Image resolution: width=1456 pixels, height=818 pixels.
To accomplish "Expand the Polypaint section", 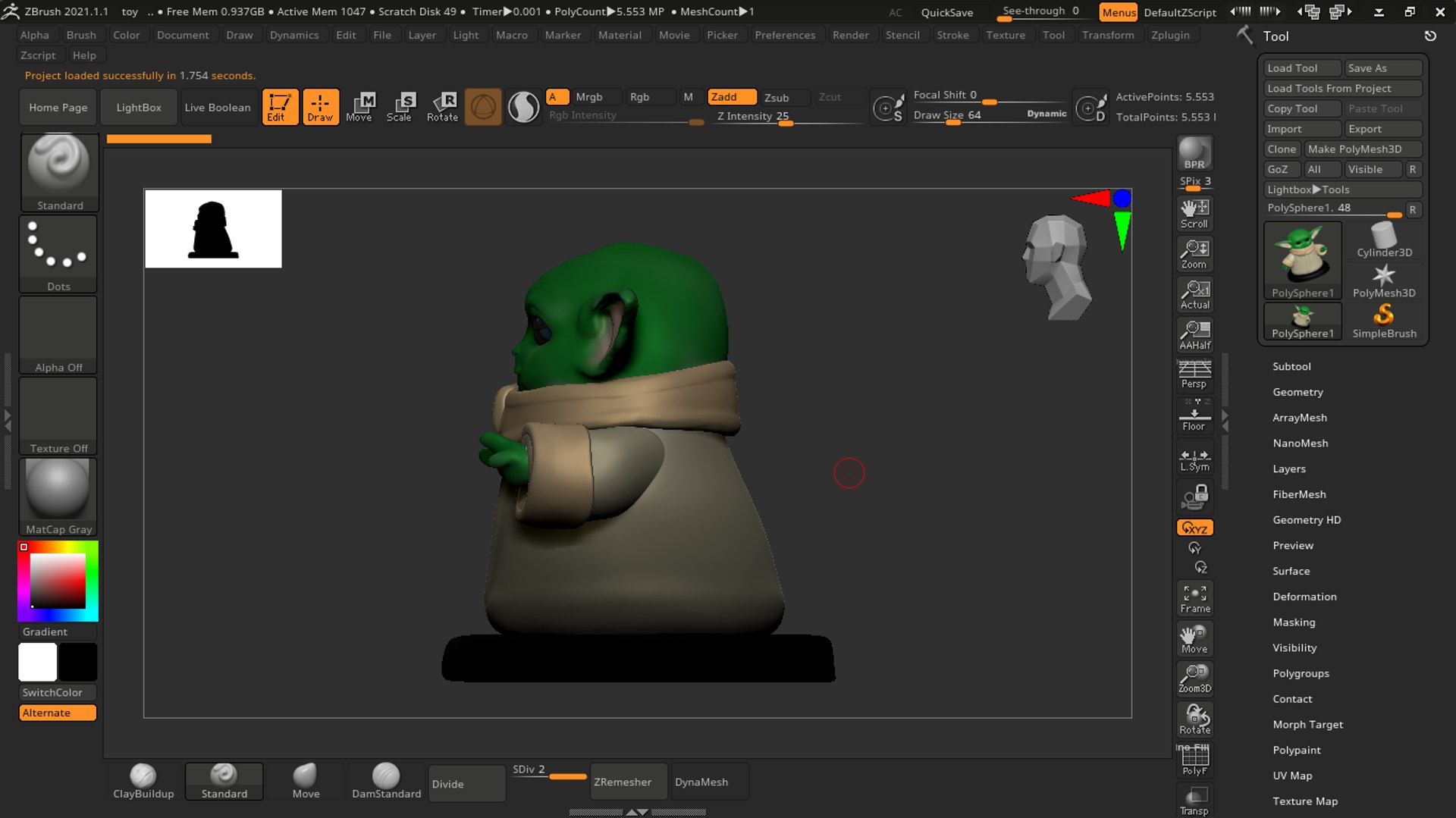I will click(x=1297, y=750).
